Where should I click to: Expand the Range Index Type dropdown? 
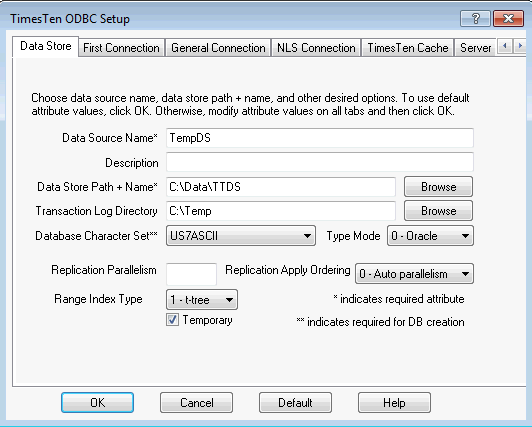click(x=202, y=299)
